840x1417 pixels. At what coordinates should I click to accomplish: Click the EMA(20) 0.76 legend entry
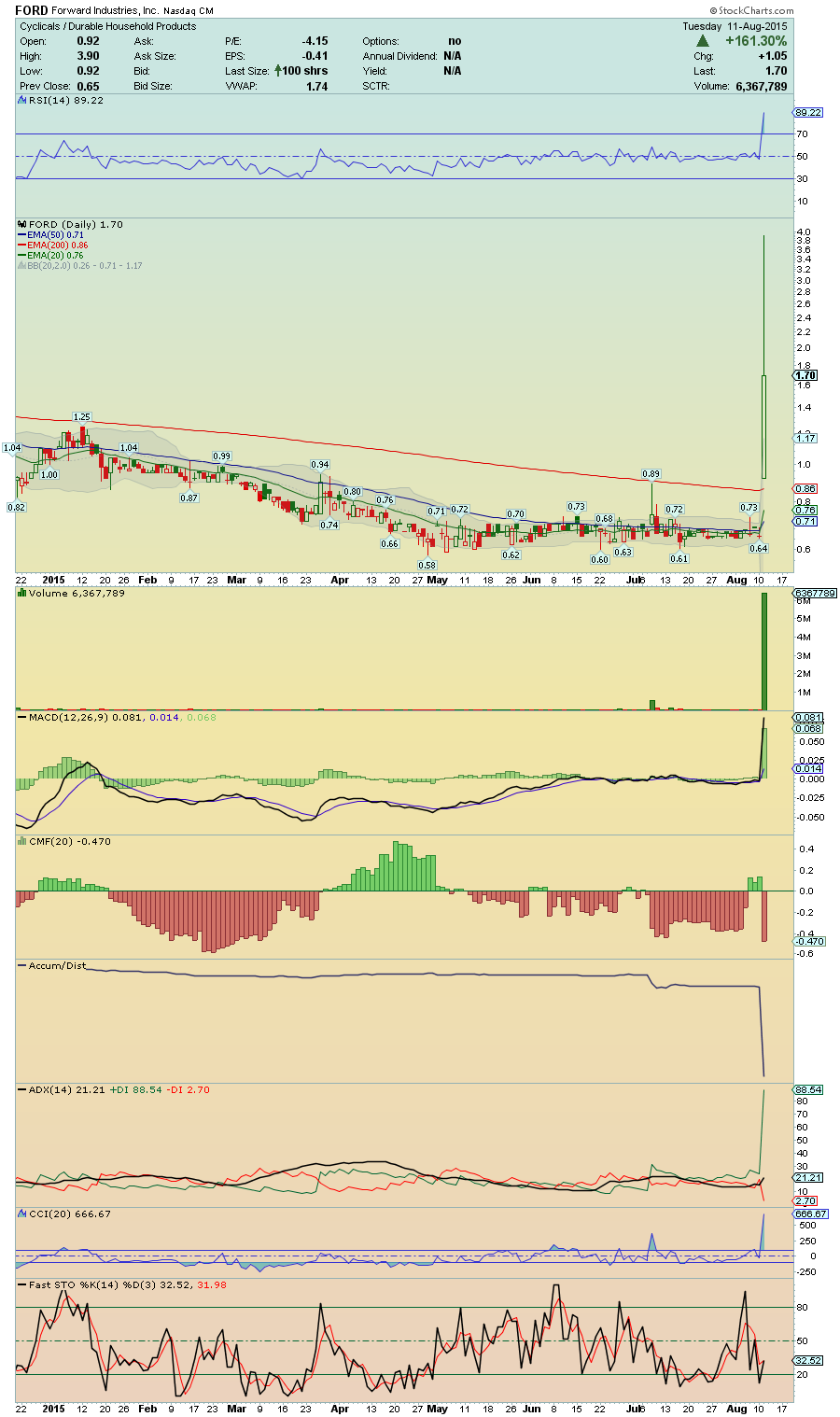pos(51,256)
